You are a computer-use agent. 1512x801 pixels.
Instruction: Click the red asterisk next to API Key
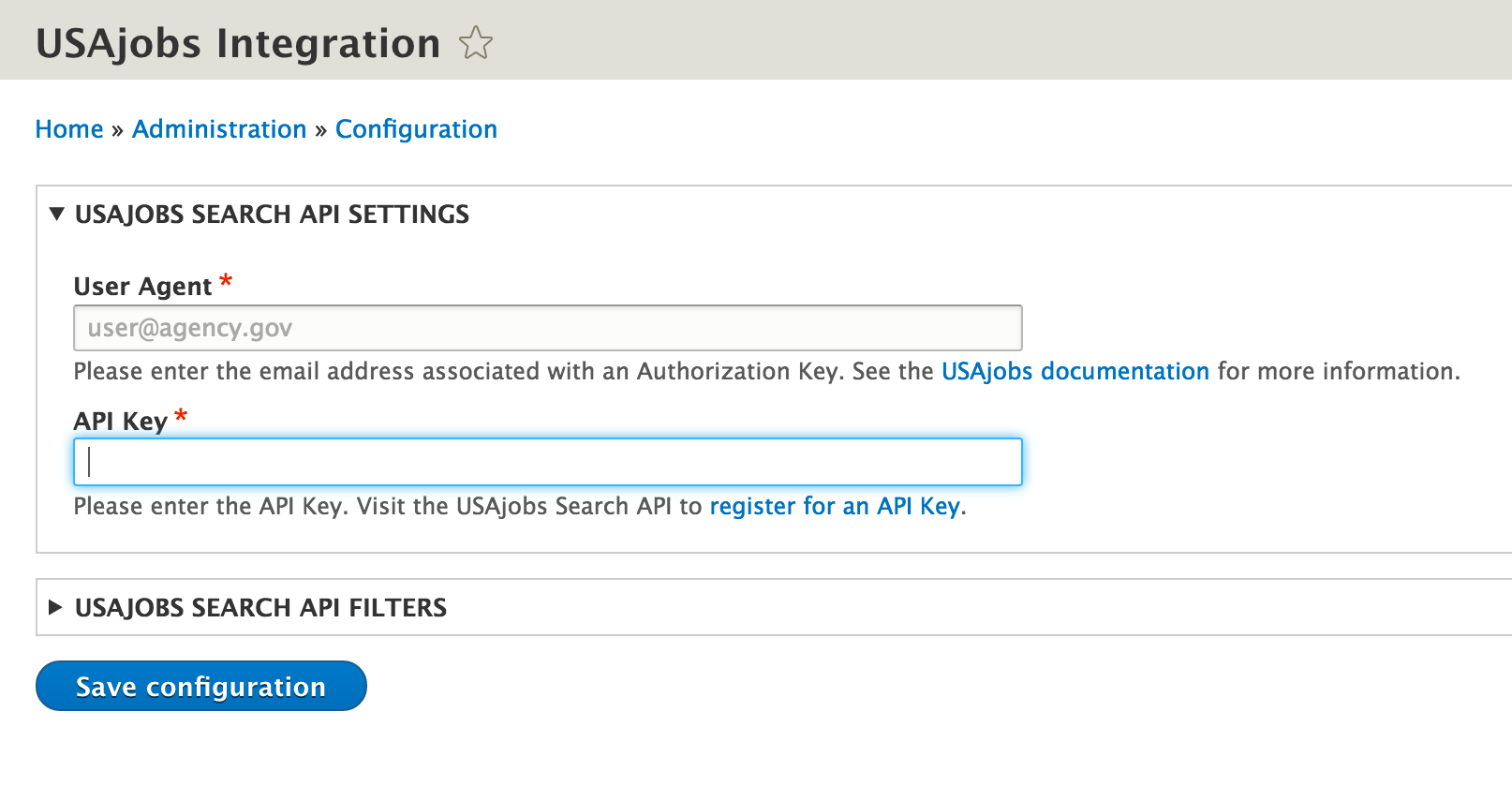click(181, 416)
